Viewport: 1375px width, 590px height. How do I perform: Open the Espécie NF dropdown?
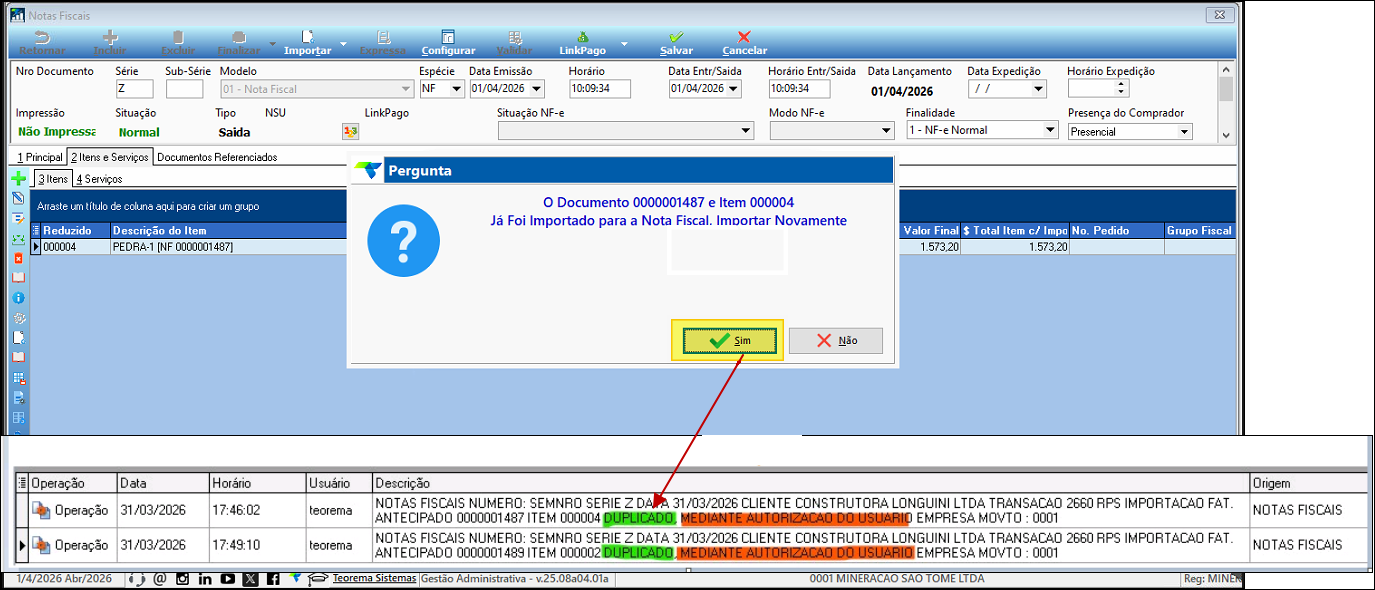457,88
